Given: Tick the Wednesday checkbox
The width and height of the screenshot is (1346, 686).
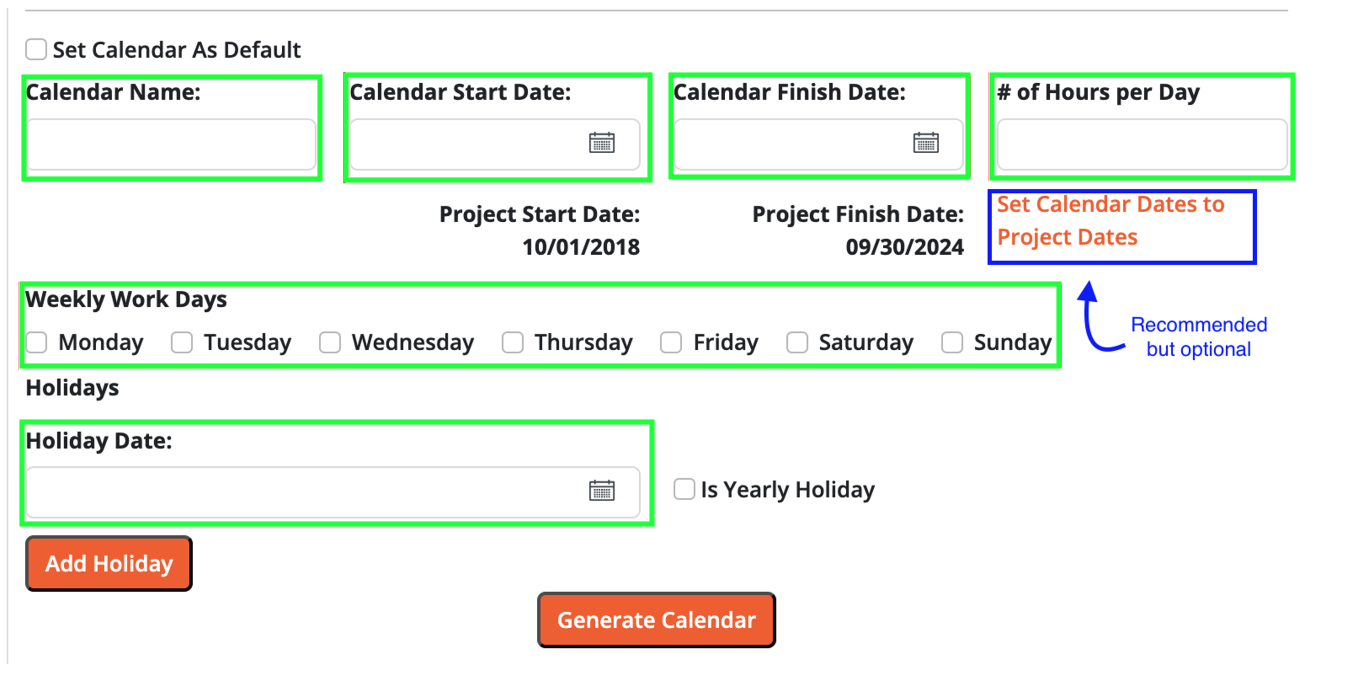Looking at the screenshot, I should point(330,343).
